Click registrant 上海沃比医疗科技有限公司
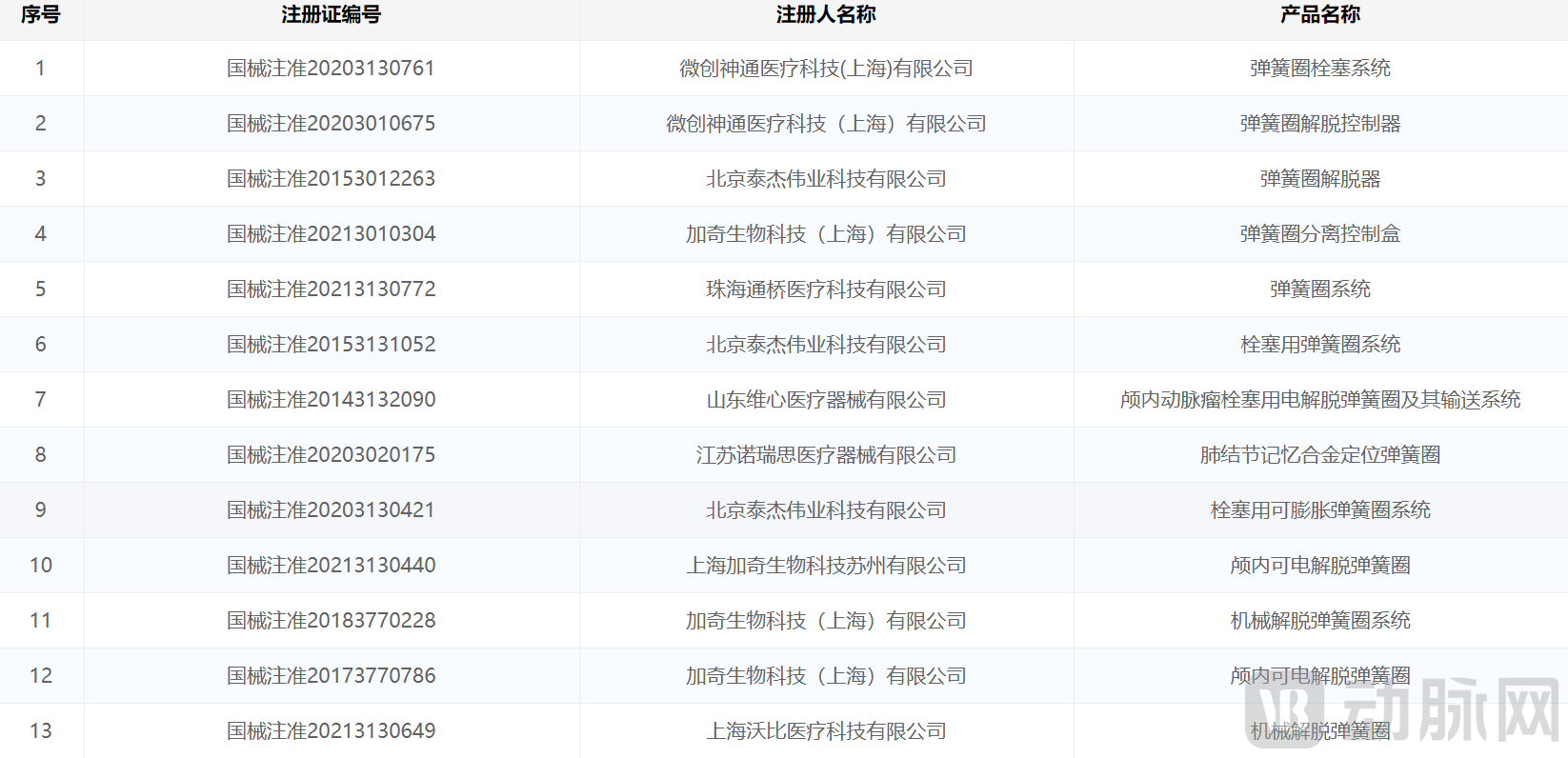 click(x=825, y=731)
